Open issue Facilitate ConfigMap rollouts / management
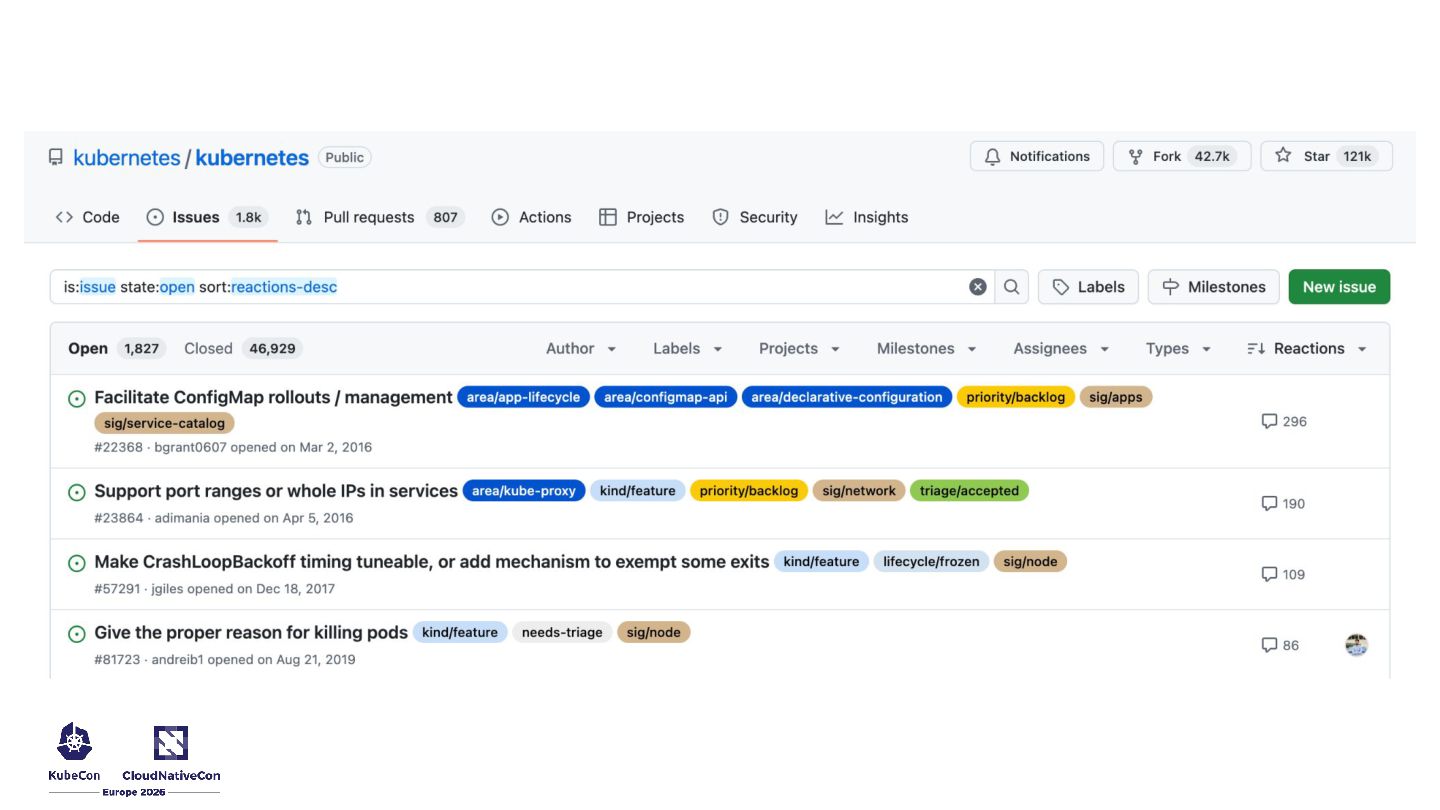The height and width of the screenshot is (810, 1440). coord(273,397)
